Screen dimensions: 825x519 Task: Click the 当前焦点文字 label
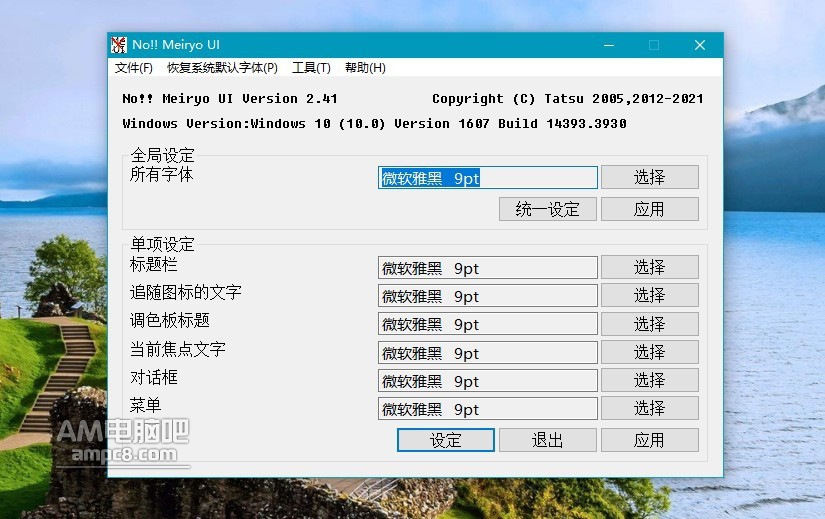tap(178, 348)
